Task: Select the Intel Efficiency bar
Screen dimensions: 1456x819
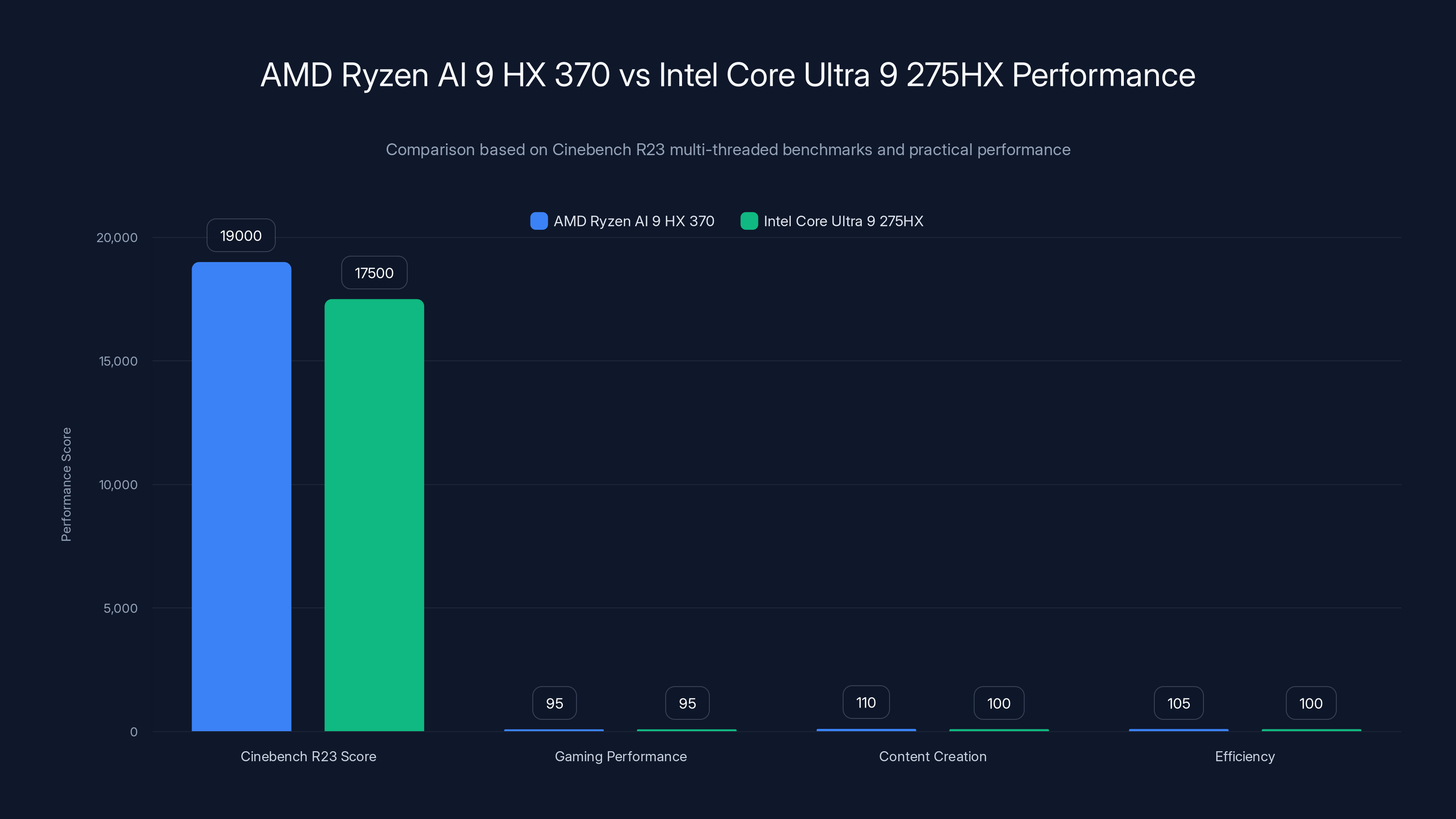Action: pos(1311,730)
